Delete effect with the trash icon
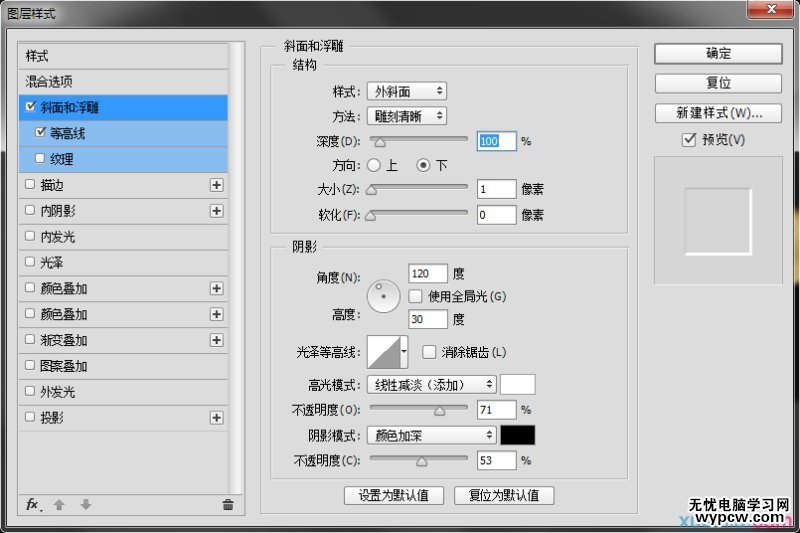 pos(228,504)
